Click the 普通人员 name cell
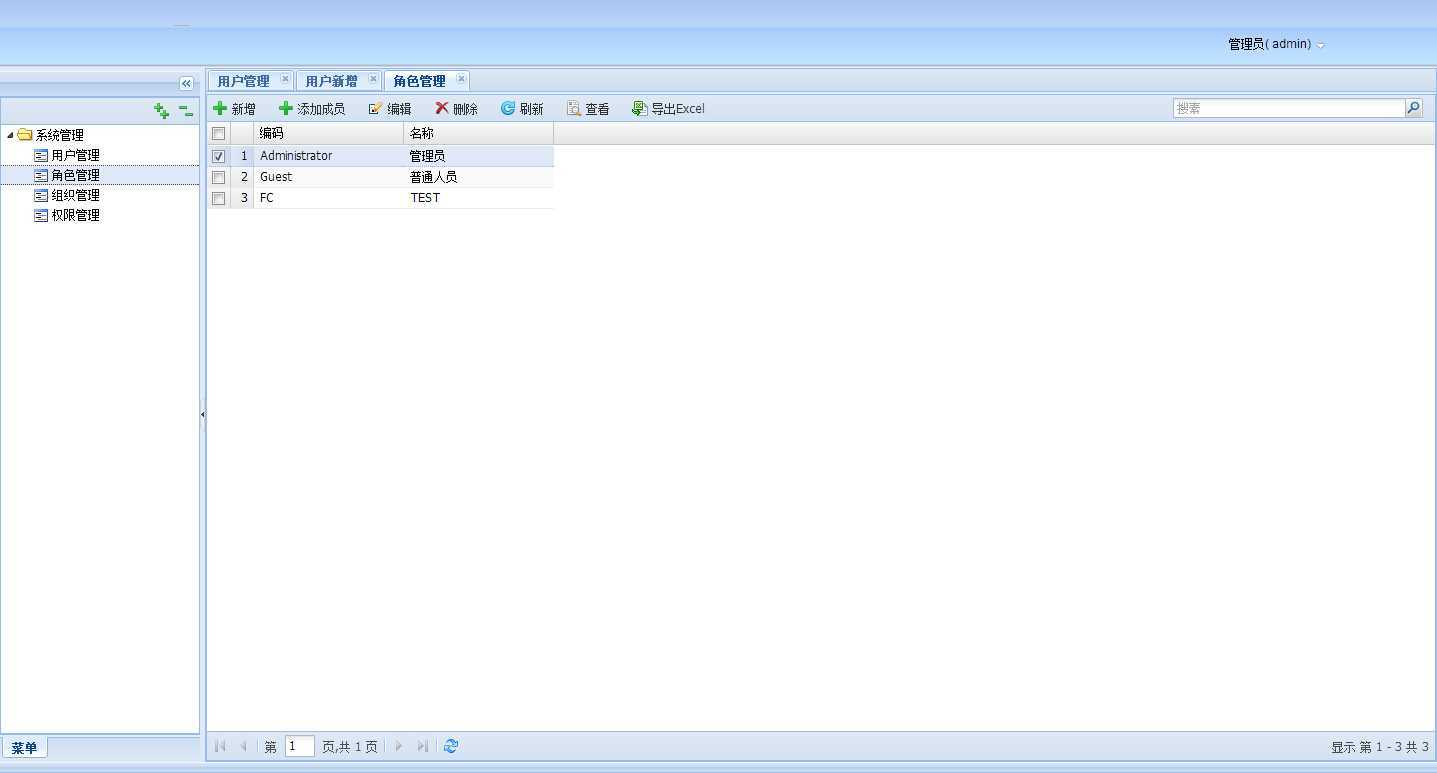 coord(479,177)
